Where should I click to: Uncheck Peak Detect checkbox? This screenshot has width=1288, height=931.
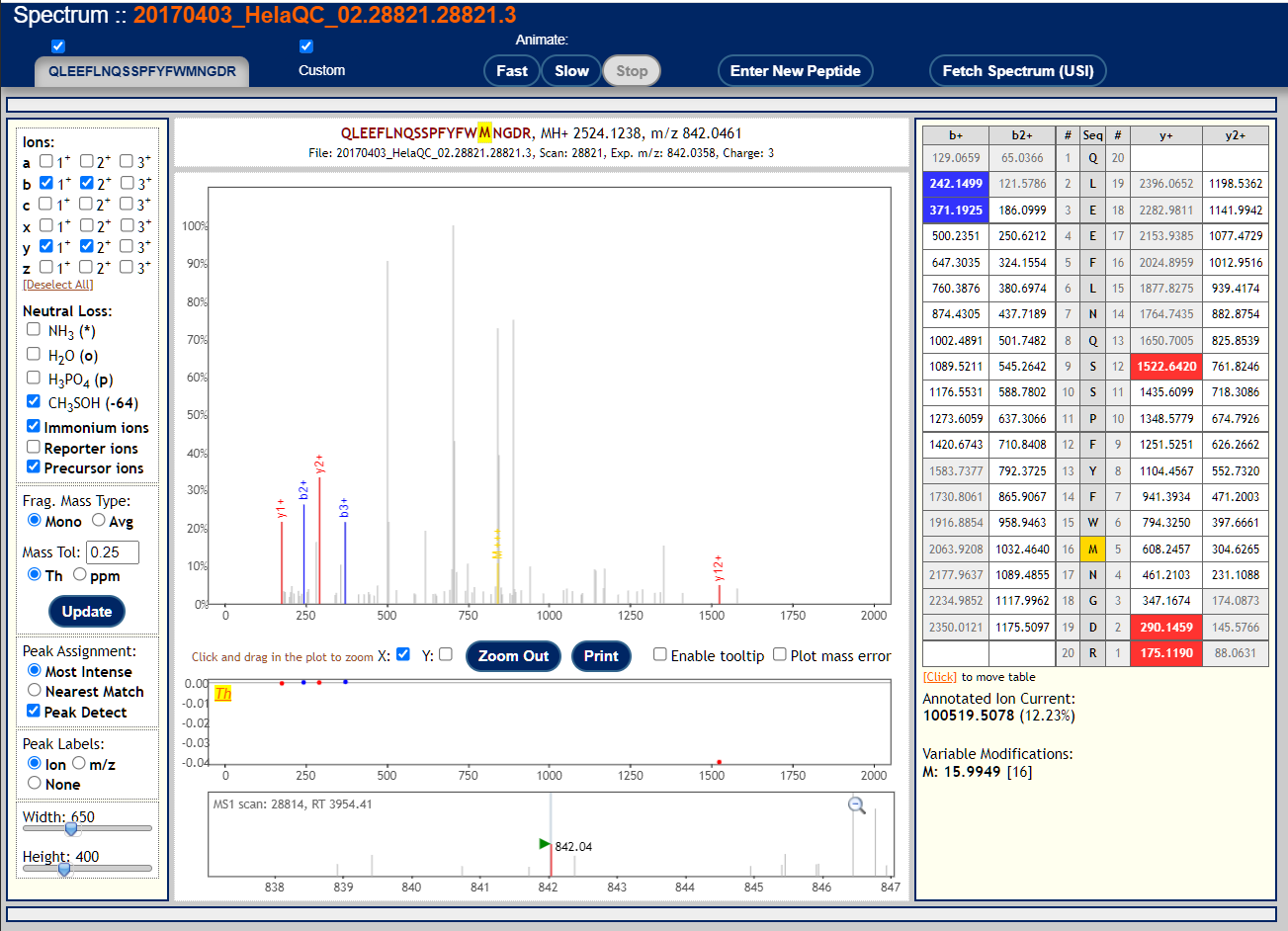point(34,711)
